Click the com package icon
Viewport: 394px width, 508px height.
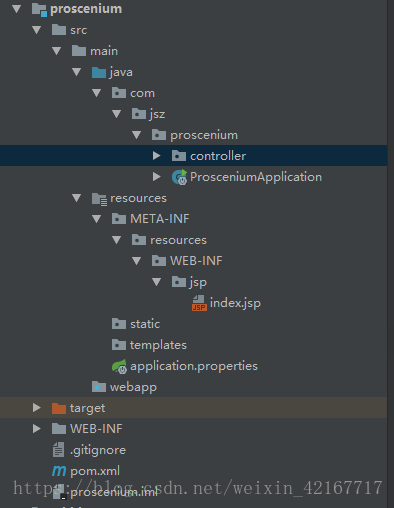tap(119, 93)
